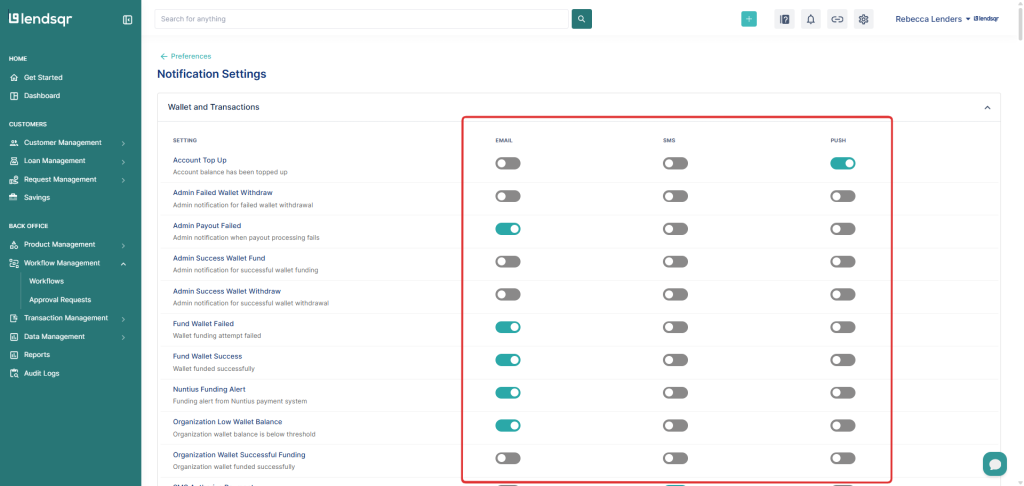Open the help documentation icon

(x=785, y=19)
